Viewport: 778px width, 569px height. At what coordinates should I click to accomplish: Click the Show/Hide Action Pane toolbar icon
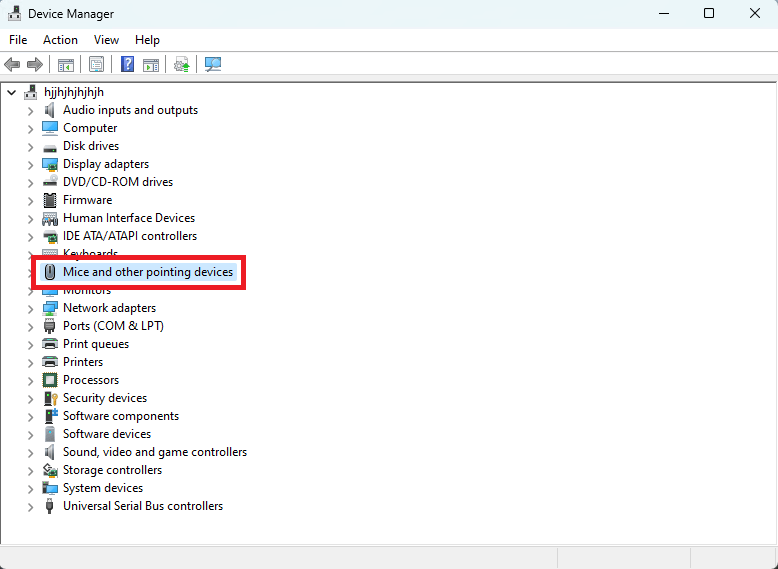click(151, 65)
